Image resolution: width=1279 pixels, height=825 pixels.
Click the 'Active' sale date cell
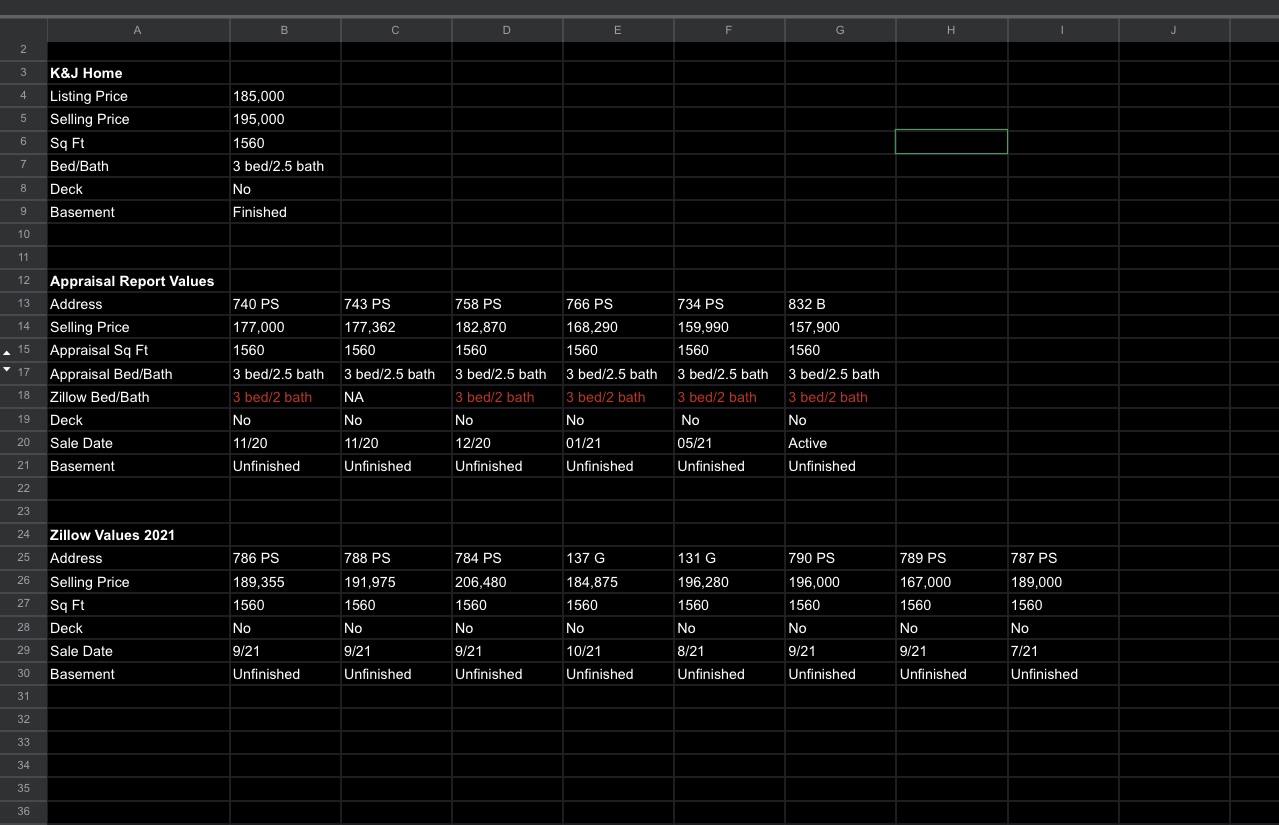point(840,443)
